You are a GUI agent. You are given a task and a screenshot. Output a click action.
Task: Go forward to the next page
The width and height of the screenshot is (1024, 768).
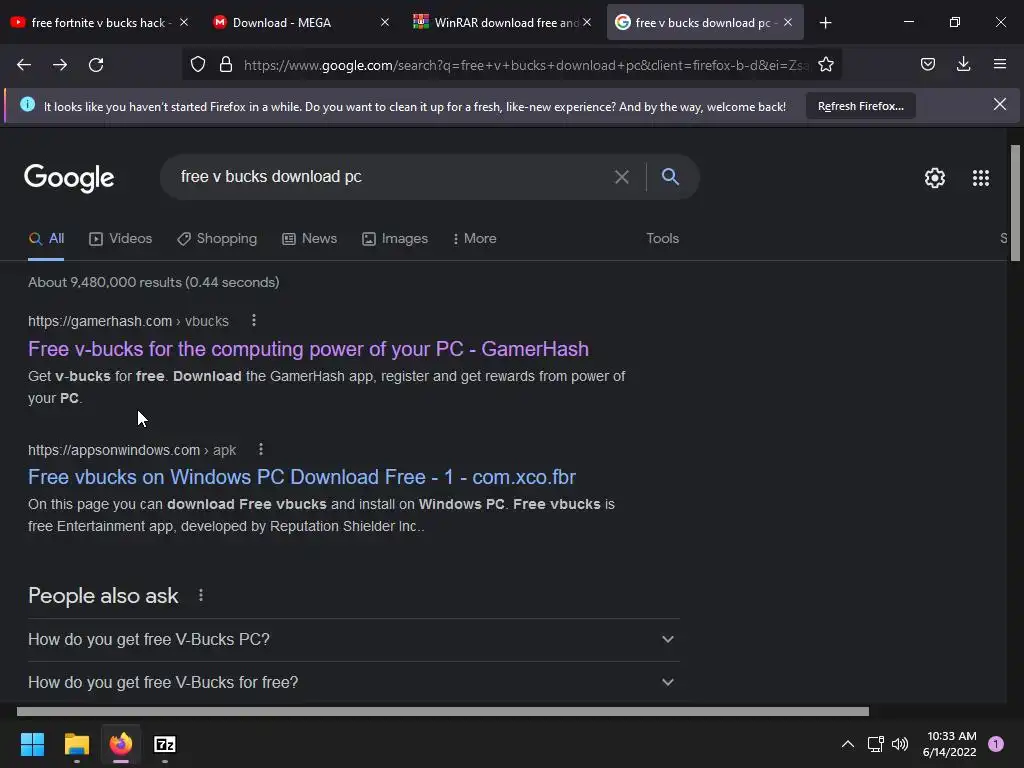pyautogui.click(x=60, y=65)
